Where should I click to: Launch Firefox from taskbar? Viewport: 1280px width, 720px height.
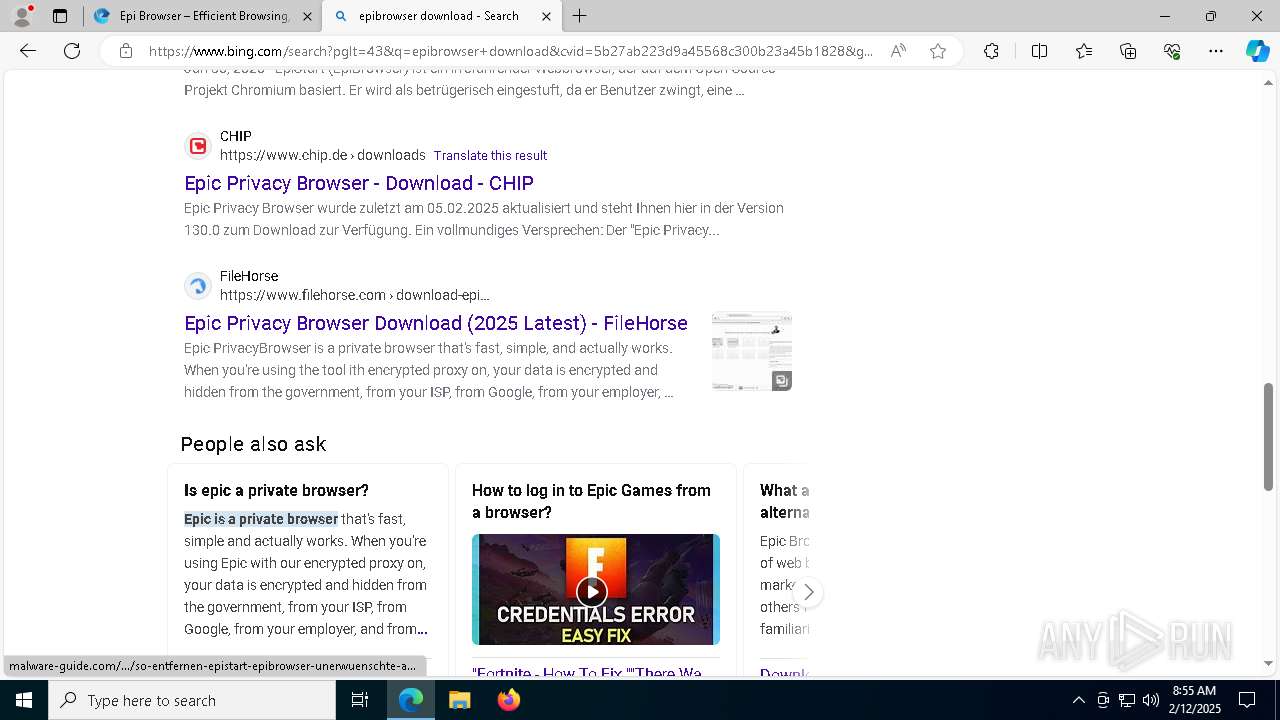[x=508, y=700]
